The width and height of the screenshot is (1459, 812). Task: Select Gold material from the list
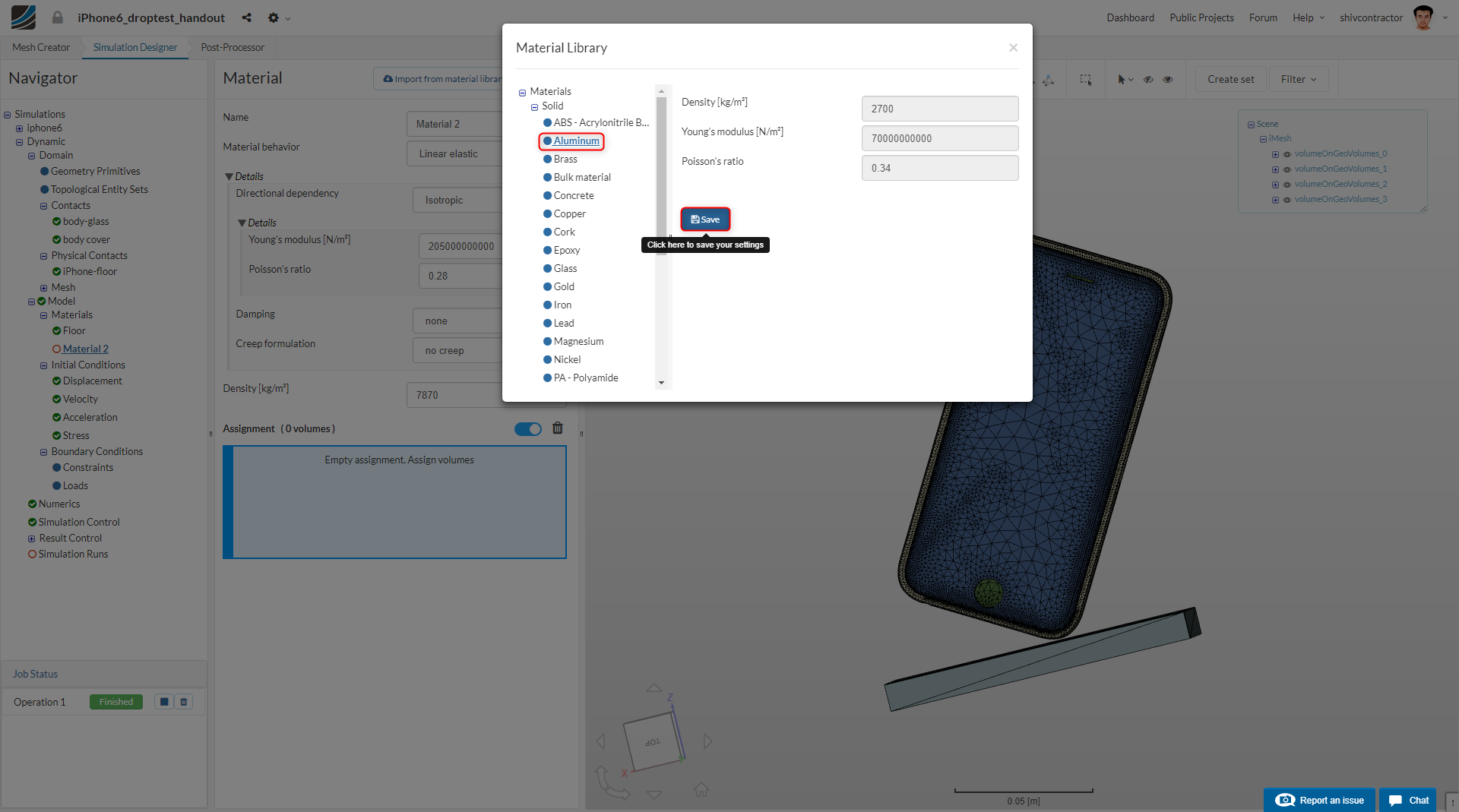tap(564, 287)
